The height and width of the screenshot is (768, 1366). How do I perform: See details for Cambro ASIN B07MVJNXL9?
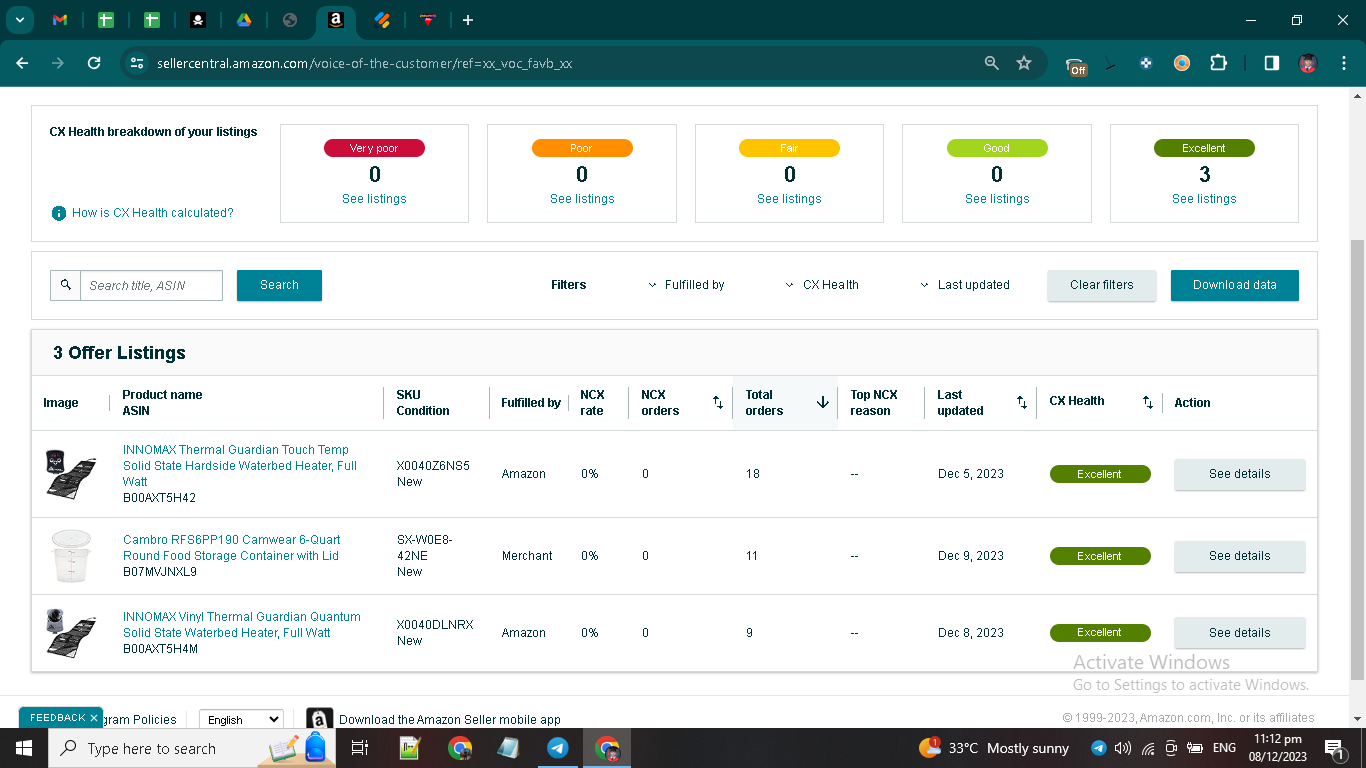click(1240, 556)
